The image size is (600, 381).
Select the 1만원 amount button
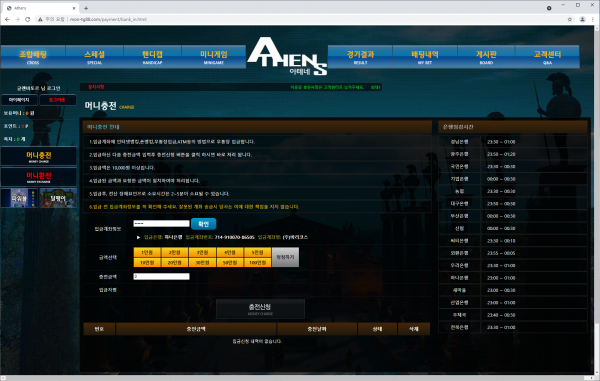pos(147,252)
